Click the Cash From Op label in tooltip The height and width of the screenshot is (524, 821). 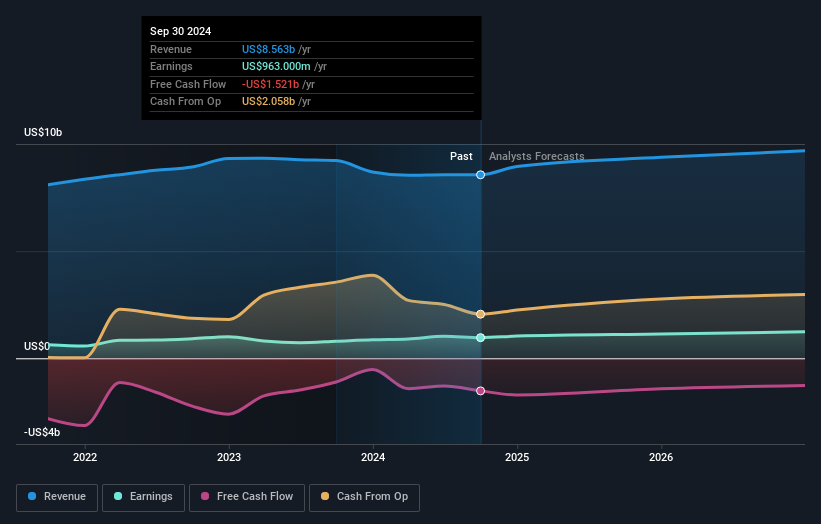tap(185, 102)
